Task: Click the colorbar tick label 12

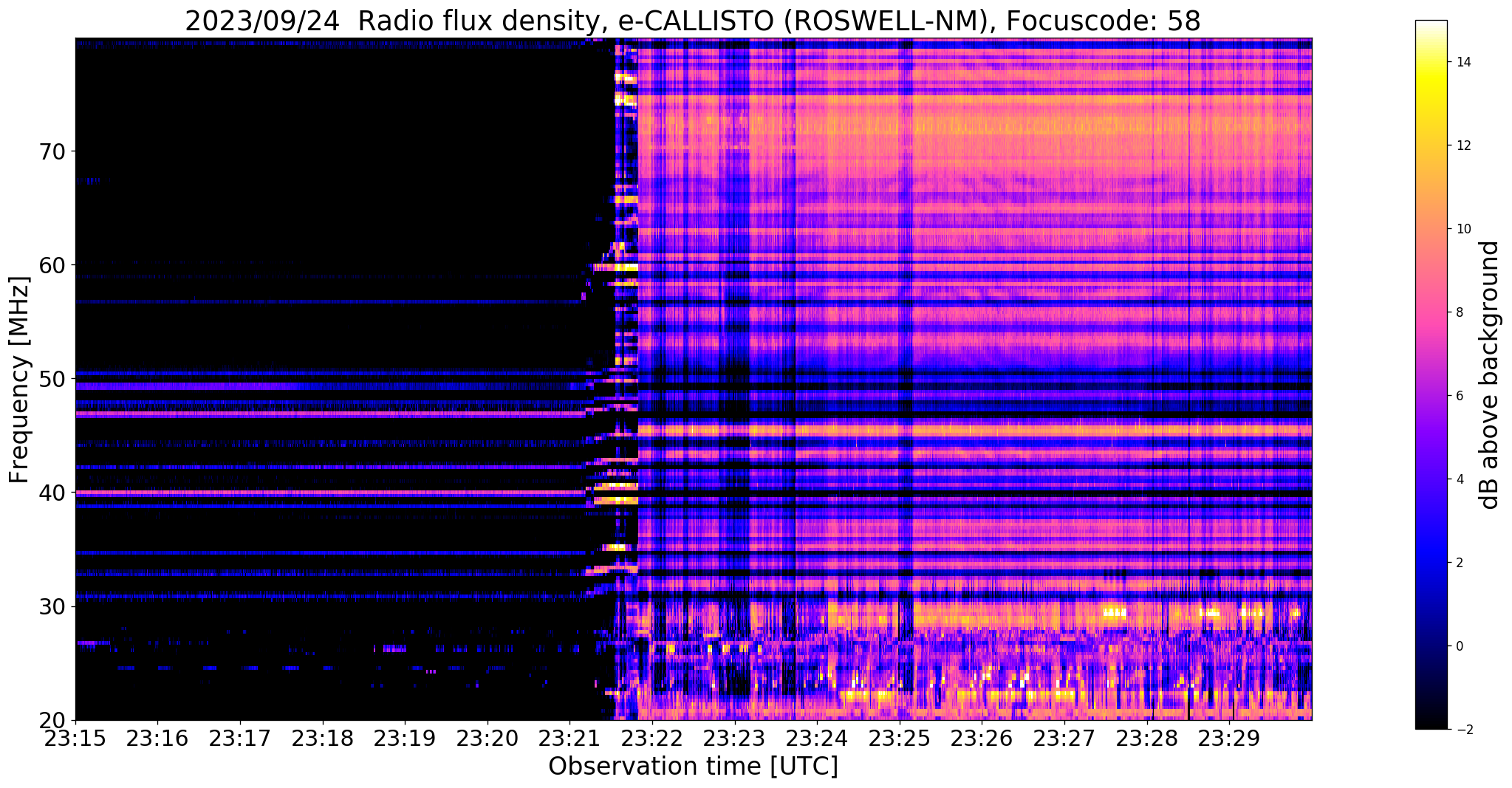Action: click(1463, 145)
